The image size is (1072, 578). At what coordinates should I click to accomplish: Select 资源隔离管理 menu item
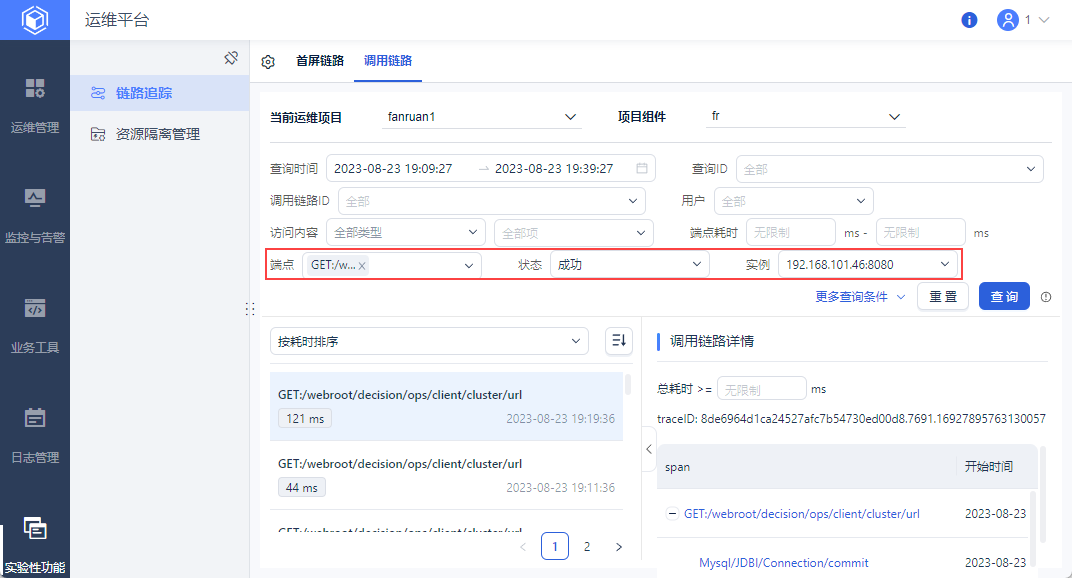tap(159, 134)
